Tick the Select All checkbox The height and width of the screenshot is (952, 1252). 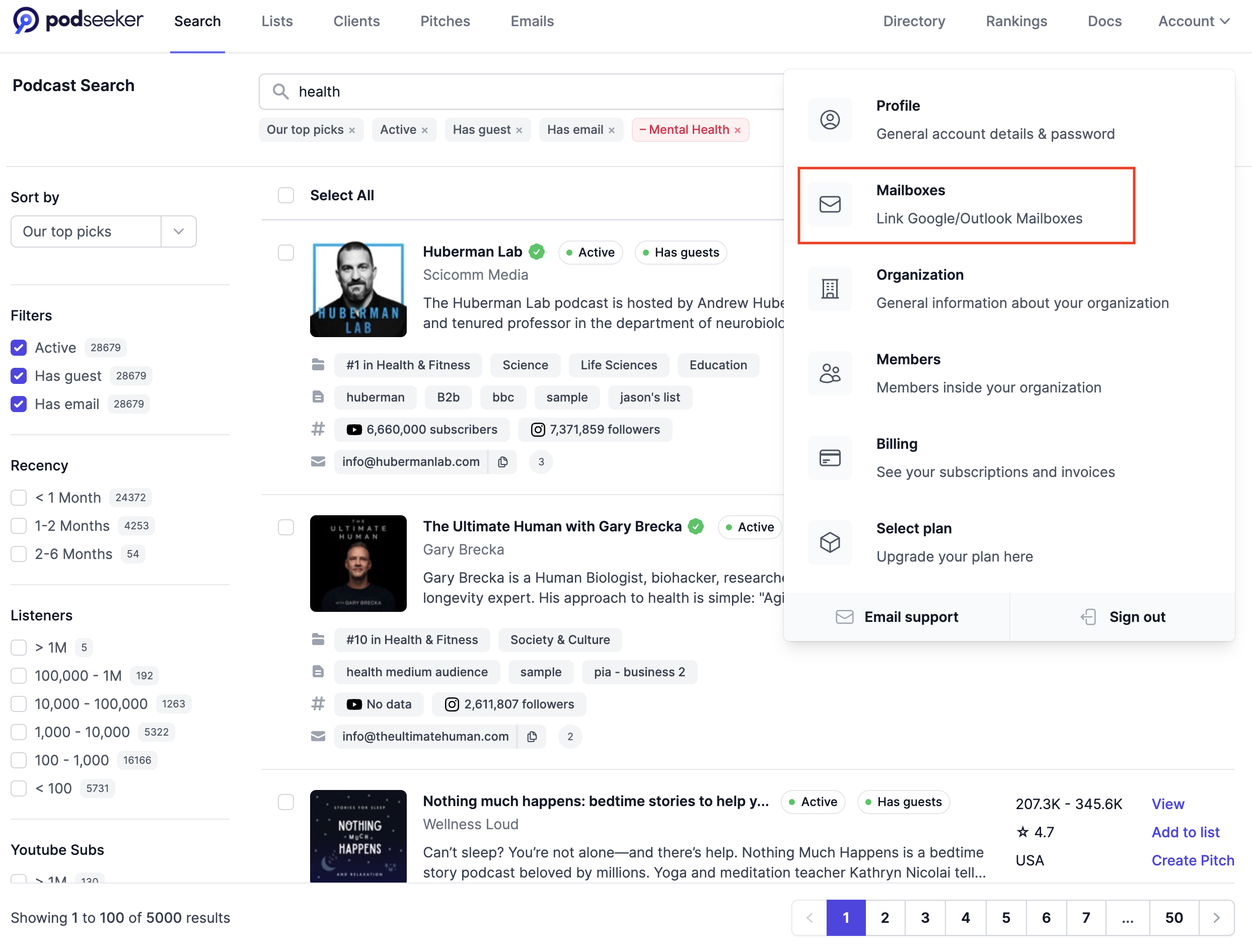(x=286, y=195)
